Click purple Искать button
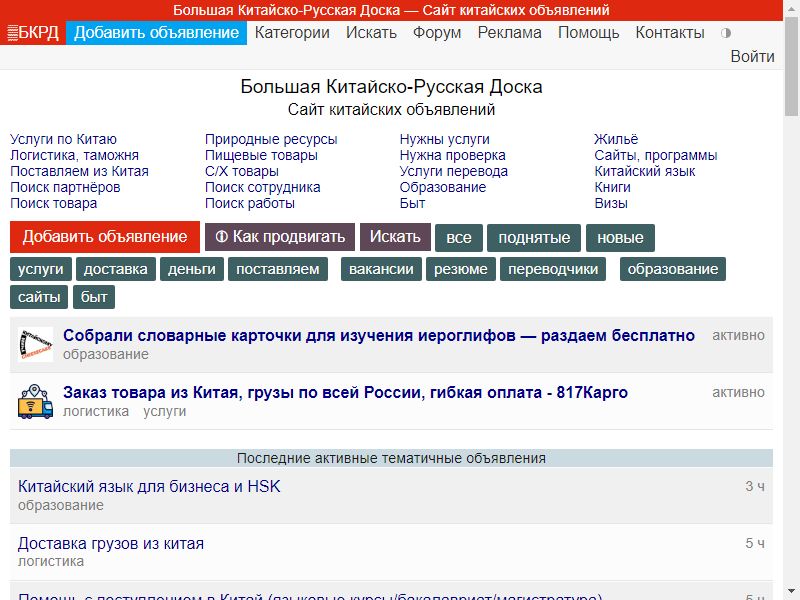The height and width of the screenshot is (600, 800). coord(395,237)
